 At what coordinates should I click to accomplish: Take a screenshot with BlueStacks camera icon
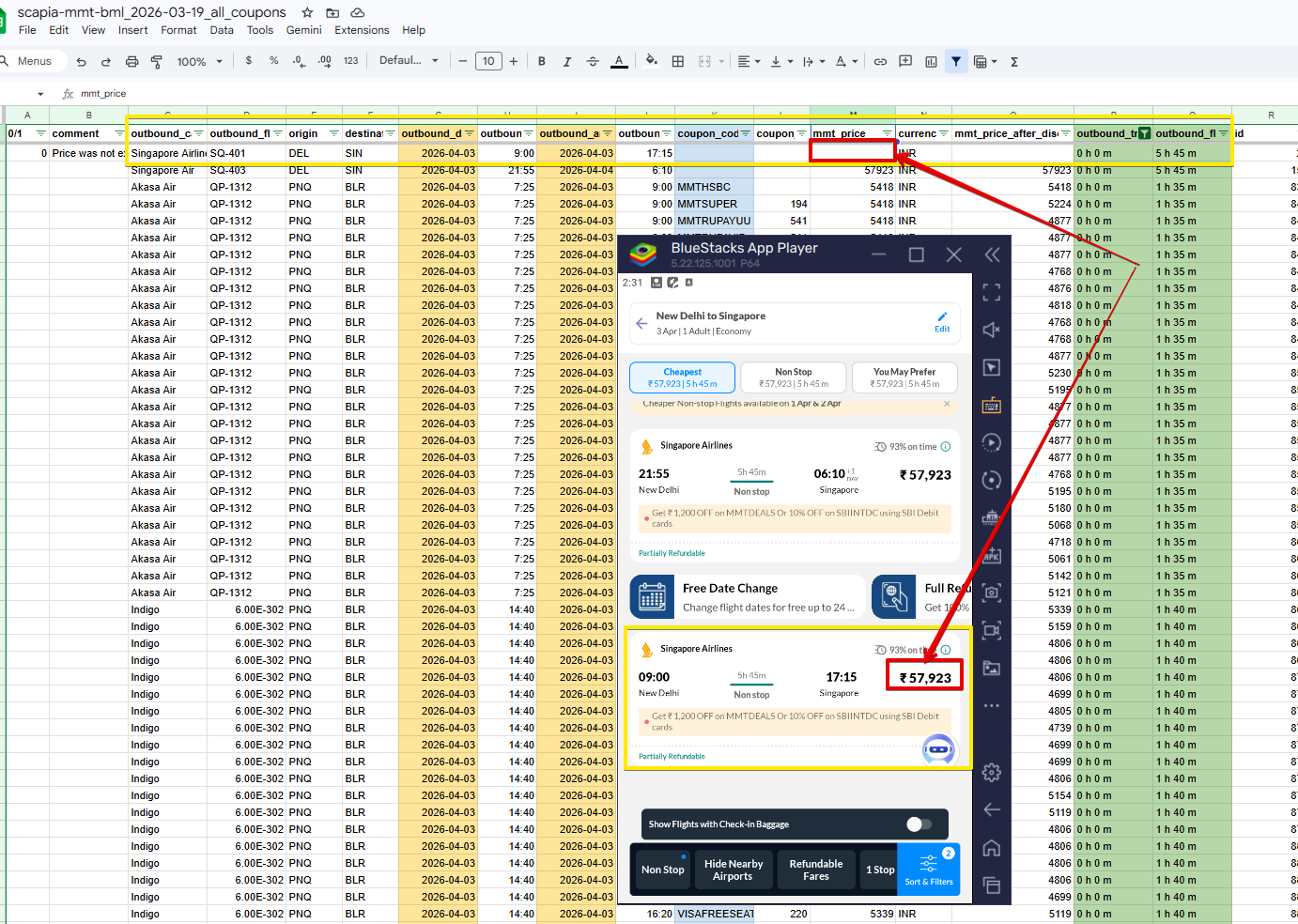(991, 593)
